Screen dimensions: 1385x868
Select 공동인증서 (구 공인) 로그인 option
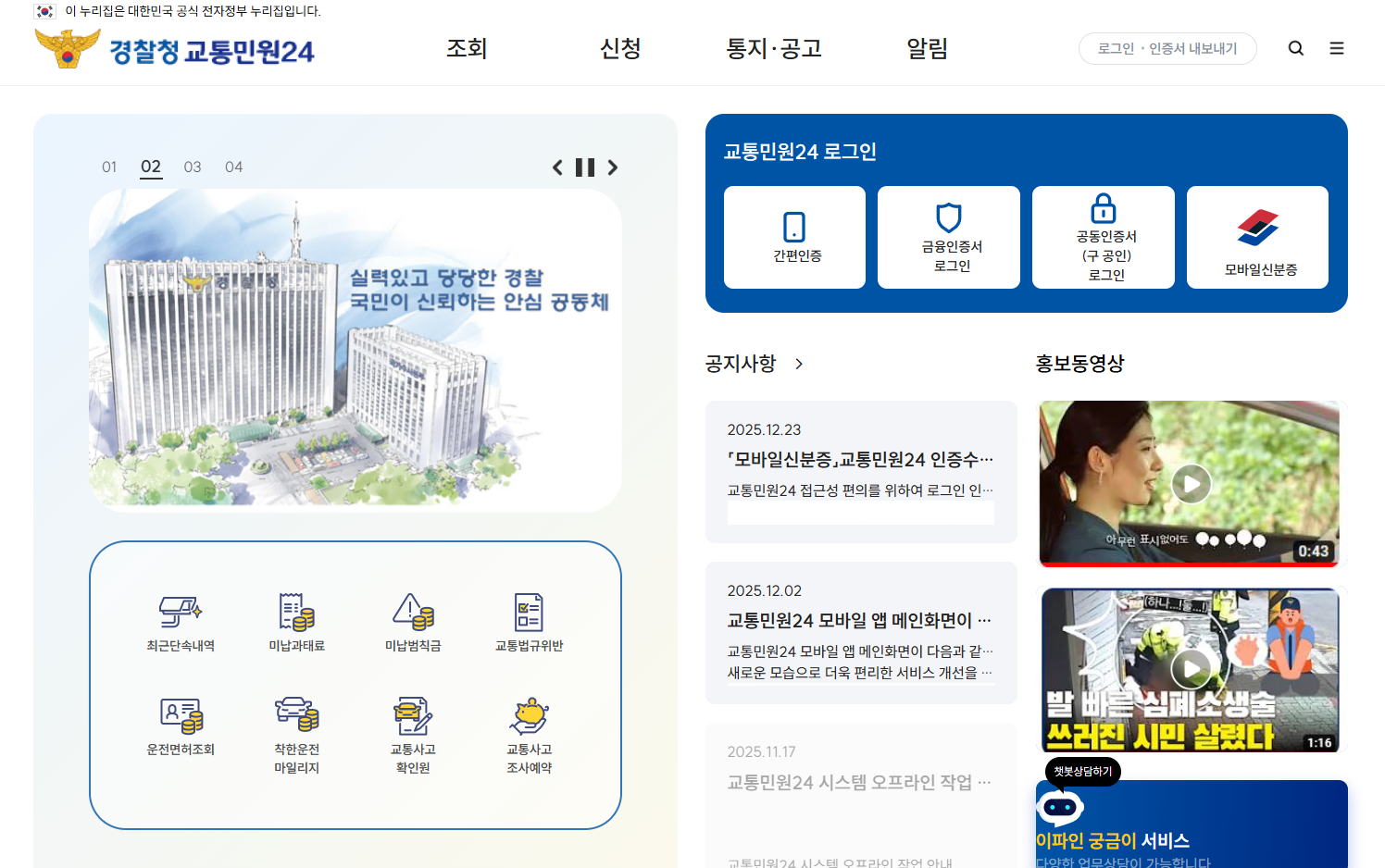tap(1104, 237)
